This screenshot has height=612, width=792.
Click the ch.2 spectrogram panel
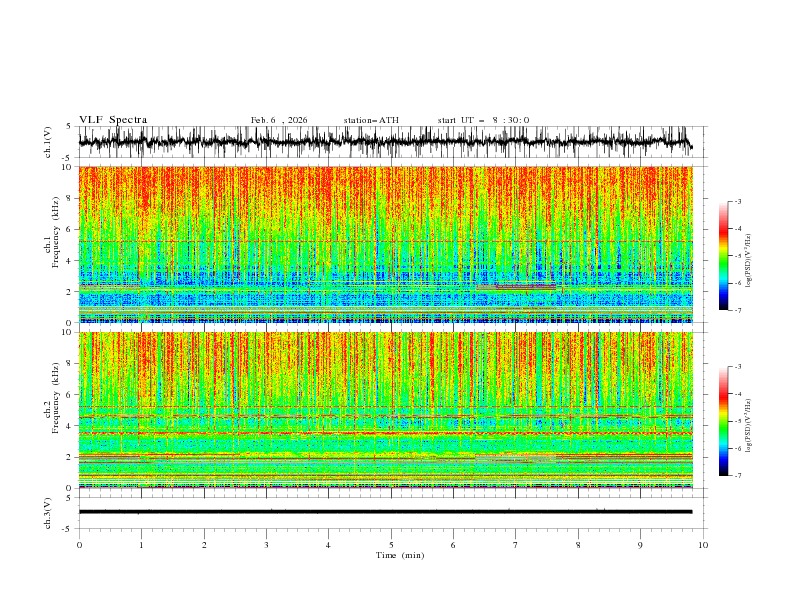point(385,410)
